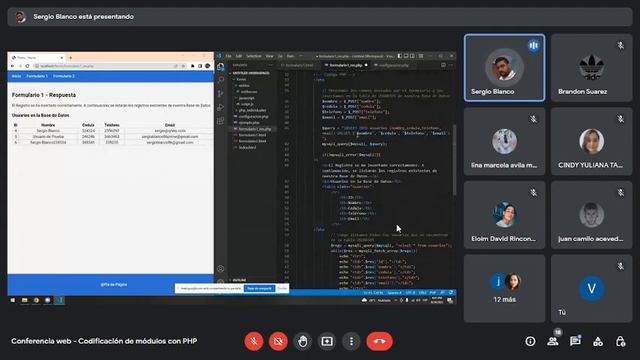Image resolution: width=640 pixels, height=360 pixels.
Task: Select Sergio Blanco's participant tile
Action: 504,68
